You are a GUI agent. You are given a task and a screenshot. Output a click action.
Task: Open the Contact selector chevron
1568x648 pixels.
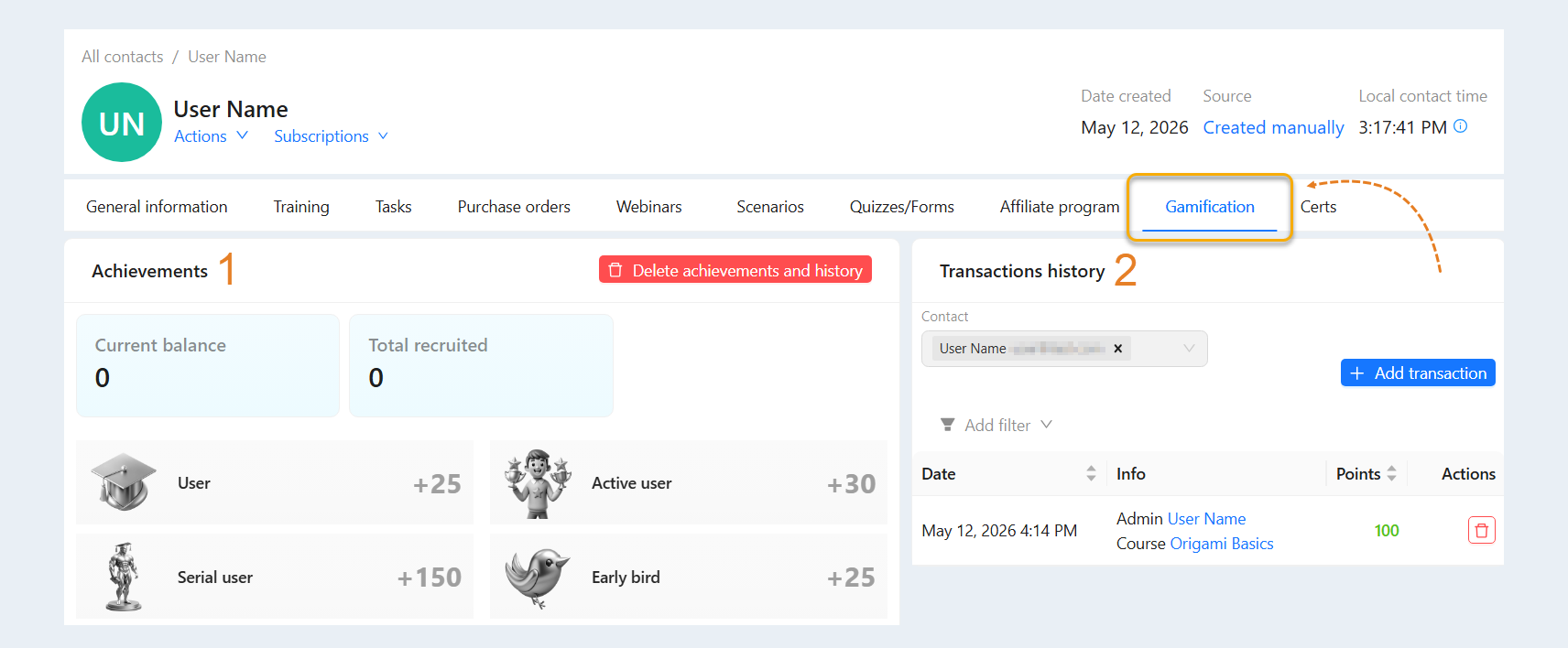(1189, 349)
